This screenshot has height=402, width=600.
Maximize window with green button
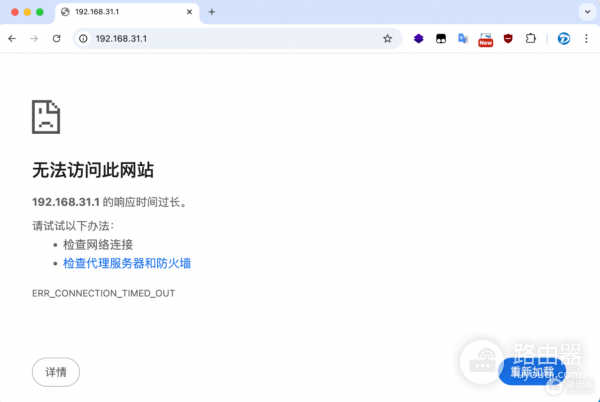[40, 12]
